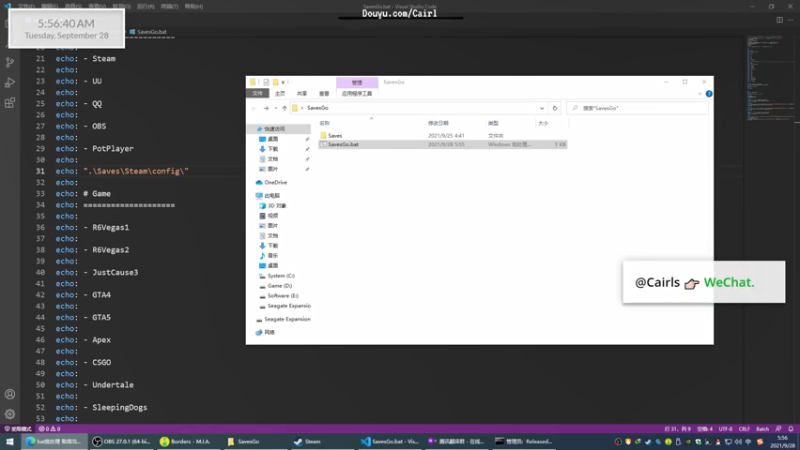The height and width of the screenshot is (450, 800).
Task: Click the Properties quick access toolbar icon
Action: click(x=266, y=82)
